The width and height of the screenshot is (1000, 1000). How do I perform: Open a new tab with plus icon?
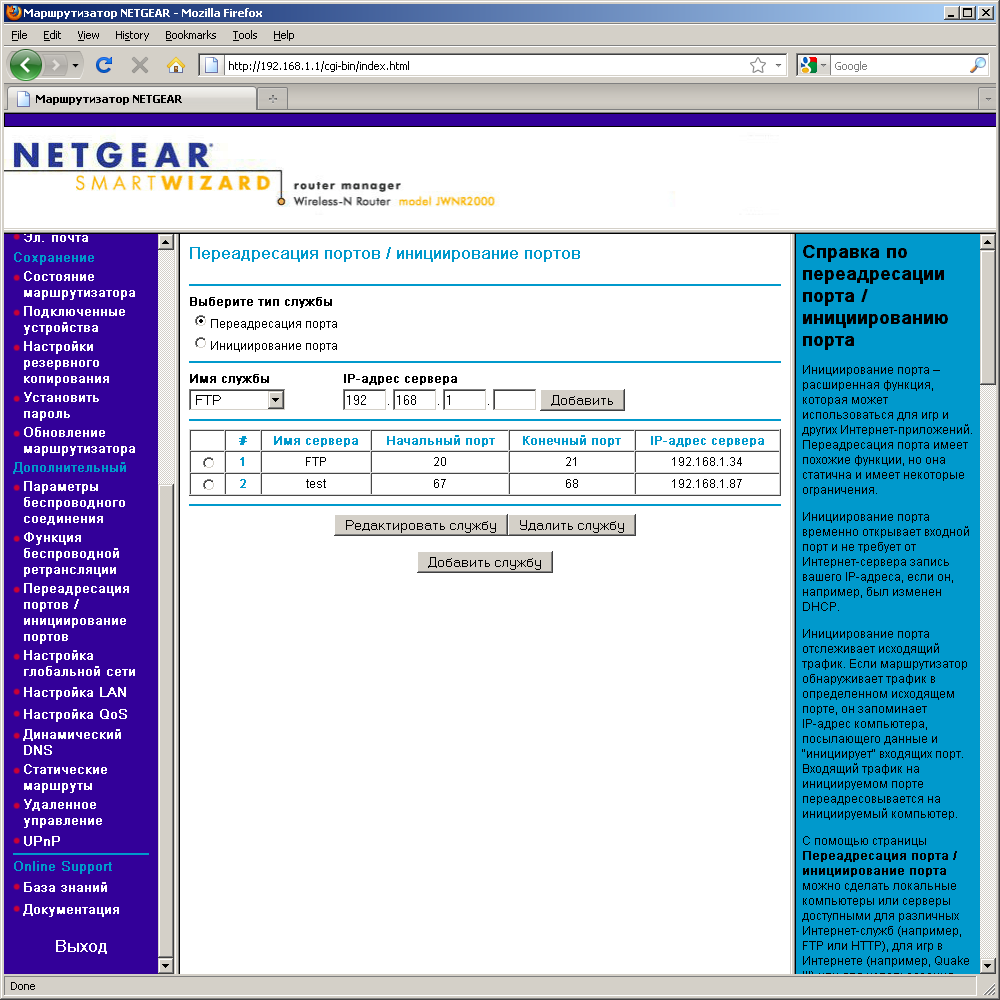point(273,99)
